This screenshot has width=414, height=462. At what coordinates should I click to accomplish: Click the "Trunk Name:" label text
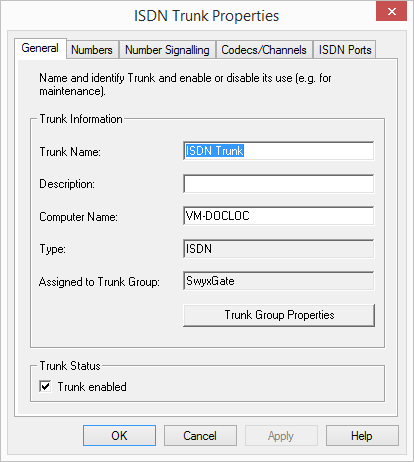coord(70,152)
